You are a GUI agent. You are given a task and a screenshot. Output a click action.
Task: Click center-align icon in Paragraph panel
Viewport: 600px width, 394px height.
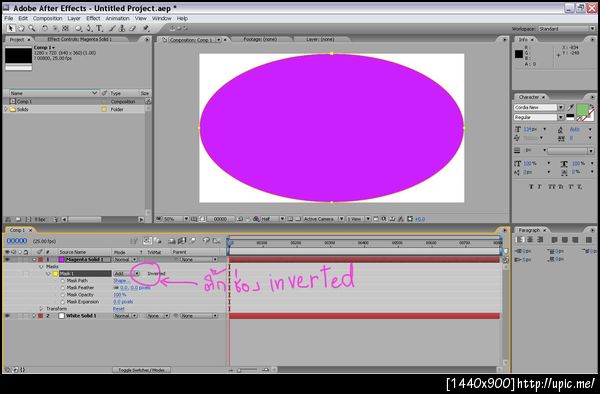(530, 240)
